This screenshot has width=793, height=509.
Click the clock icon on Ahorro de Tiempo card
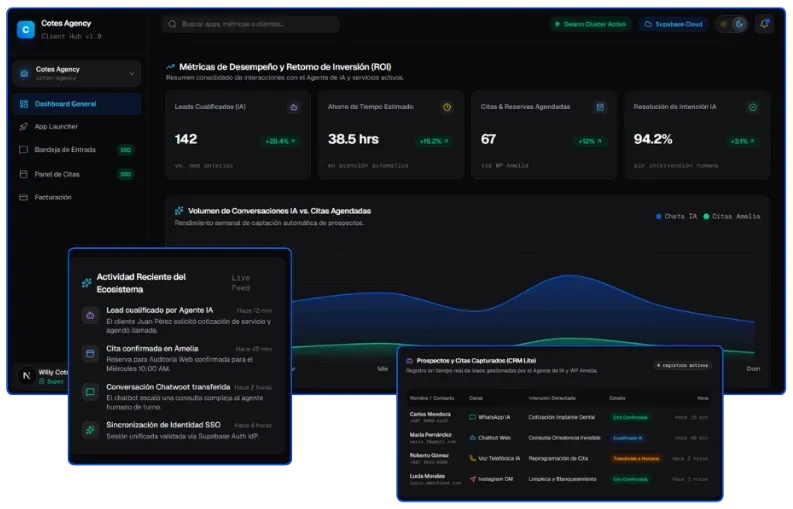pos(447,107)
